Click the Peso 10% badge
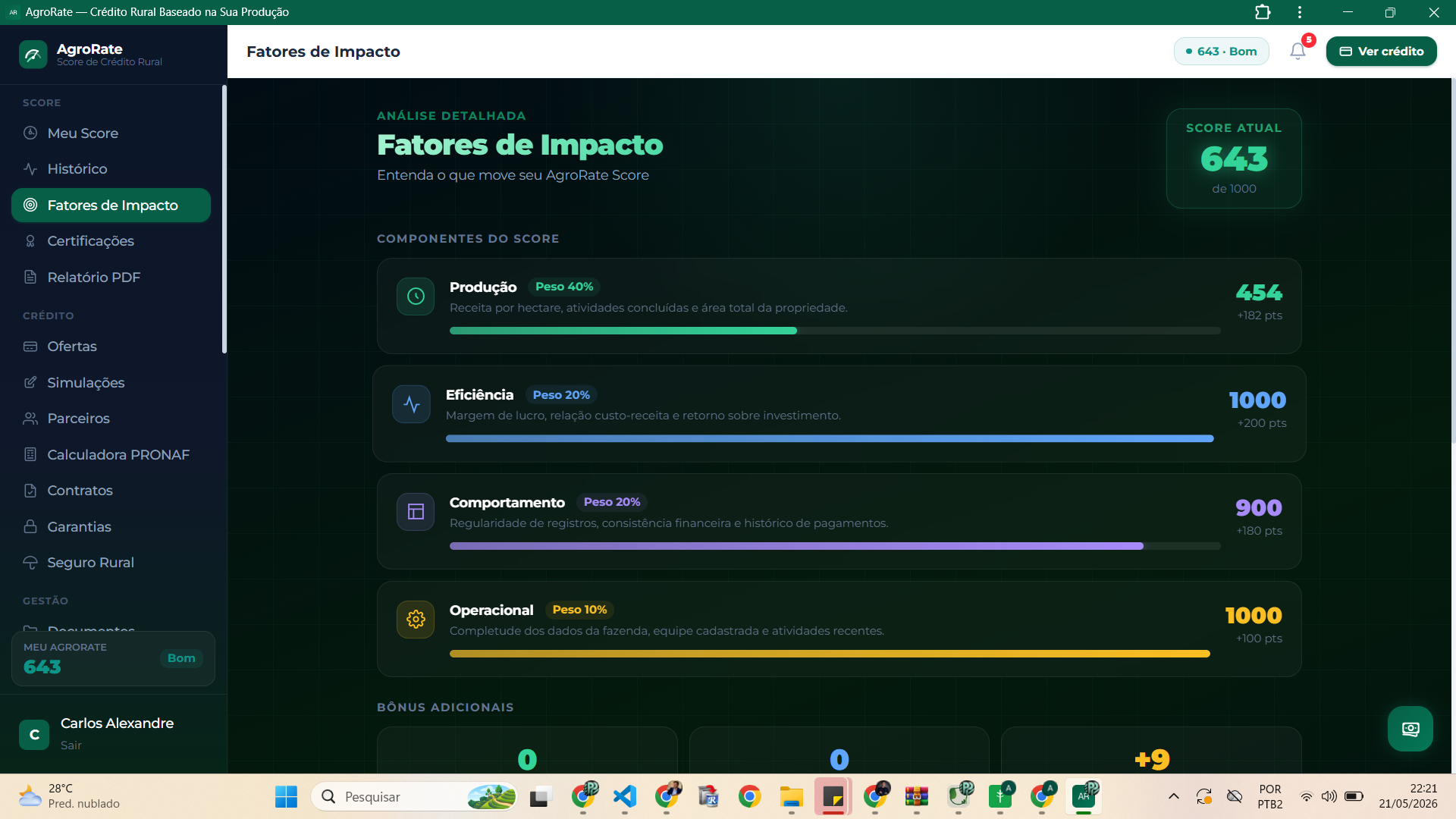 [x=579, y=610]
